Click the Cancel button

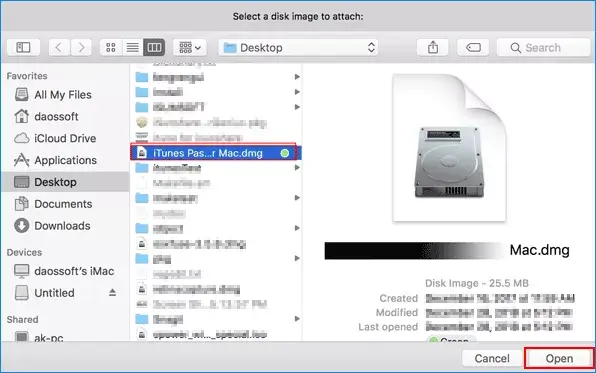492,358
